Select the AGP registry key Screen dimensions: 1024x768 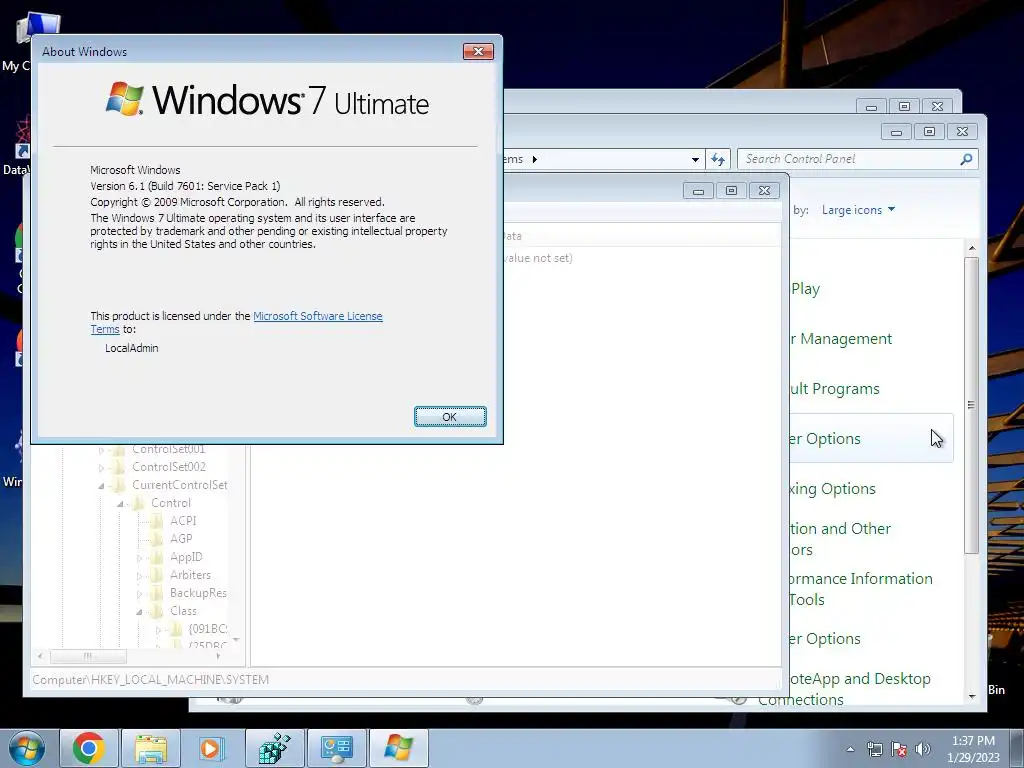pyautogui.click(x=181, y=539)
